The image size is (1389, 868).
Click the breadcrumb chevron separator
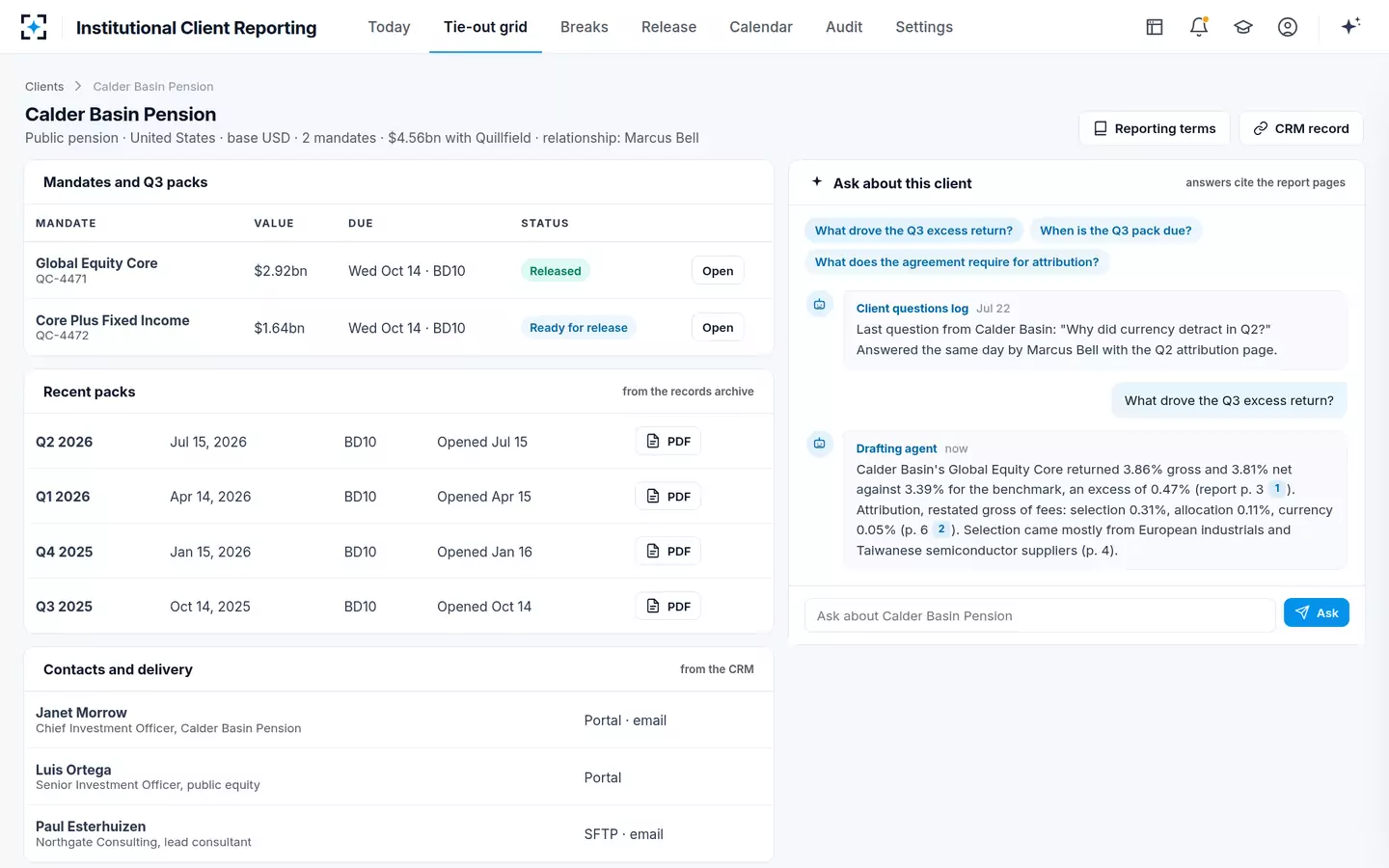pyautogui.click(x=78, y=87)
